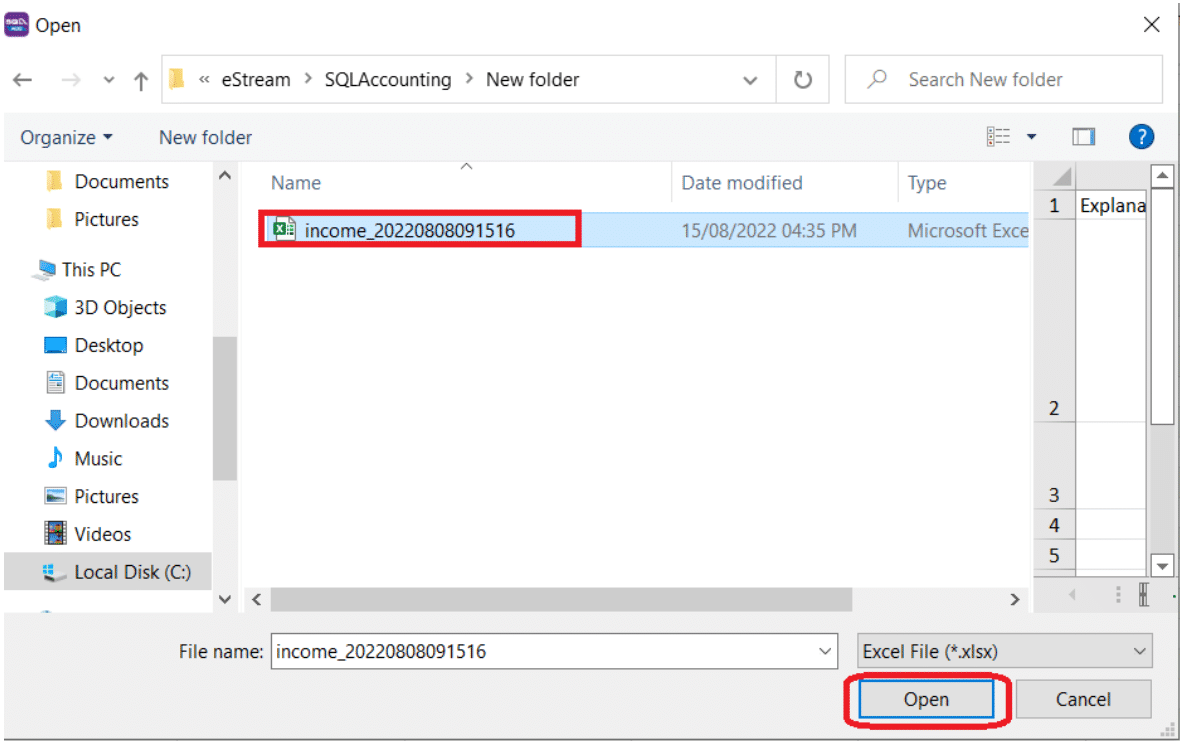Expand the File name history dropdown

tap(826, 652)
